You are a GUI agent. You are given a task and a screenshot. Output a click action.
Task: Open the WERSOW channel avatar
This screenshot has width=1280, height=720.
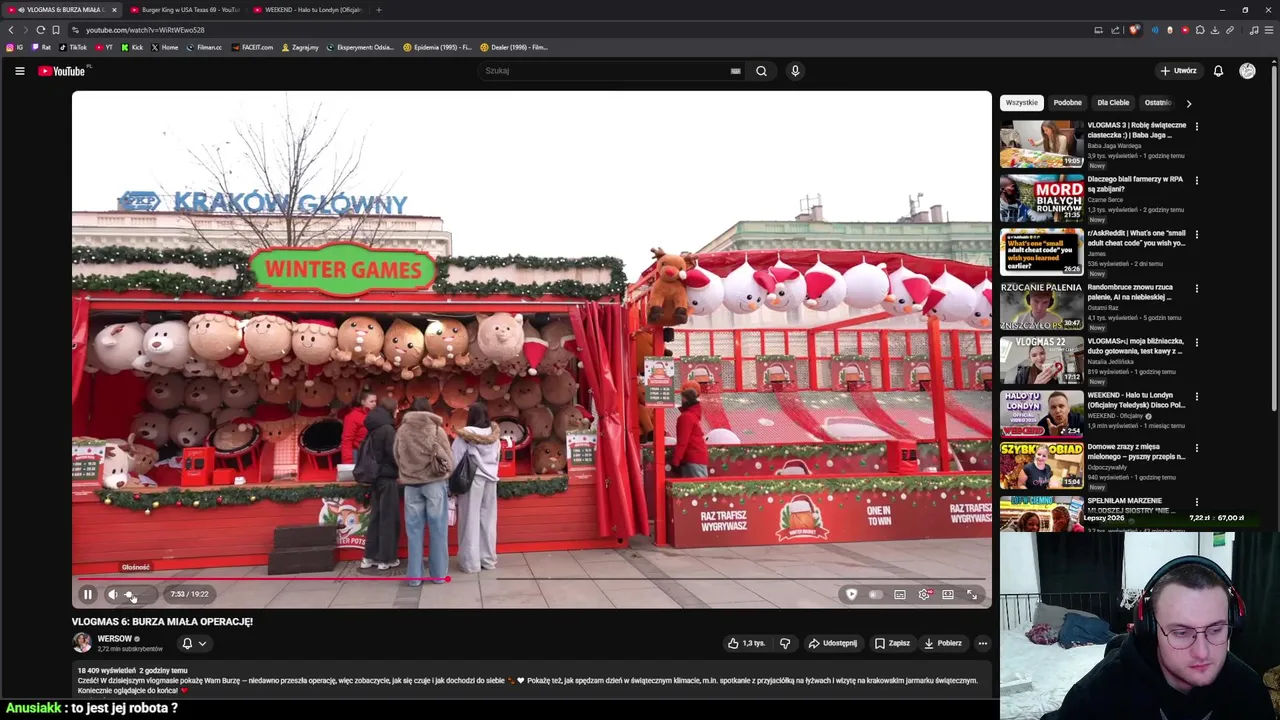[82, 643]
